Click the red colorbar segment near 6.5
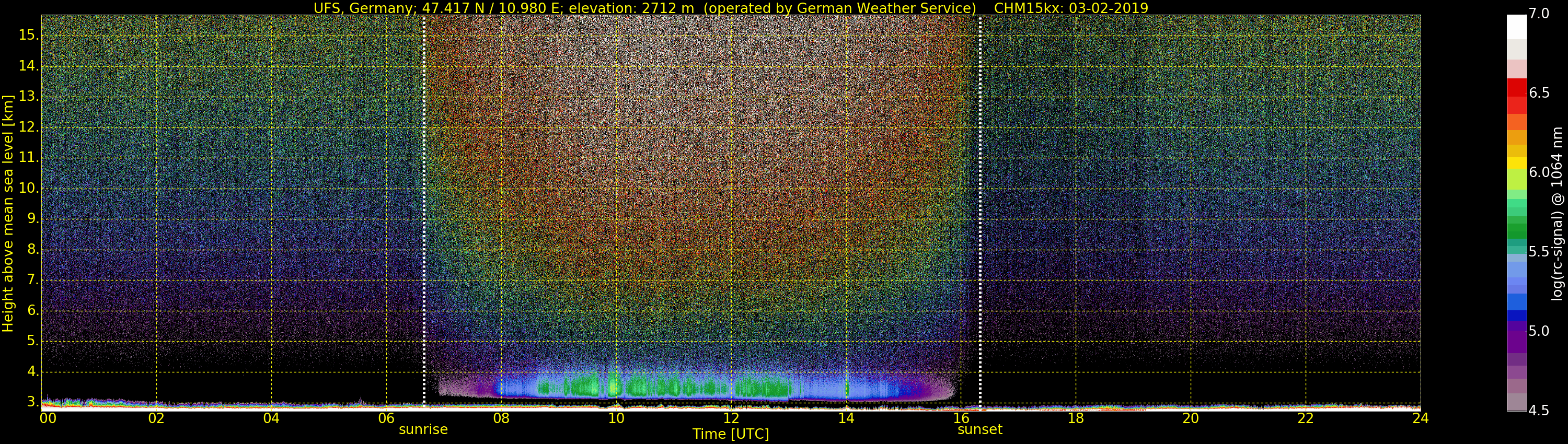1568x444 pixels. click(x=1517, y=87)
